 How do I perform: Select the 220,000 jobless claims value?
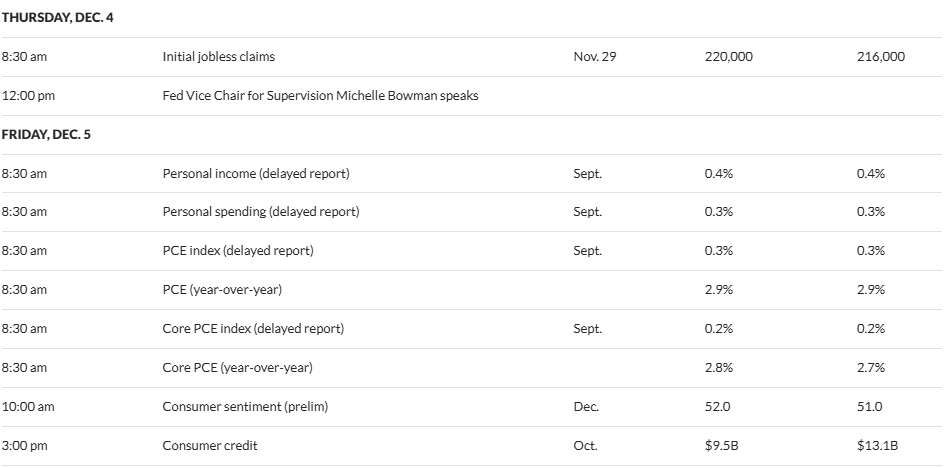pos(728,57)
